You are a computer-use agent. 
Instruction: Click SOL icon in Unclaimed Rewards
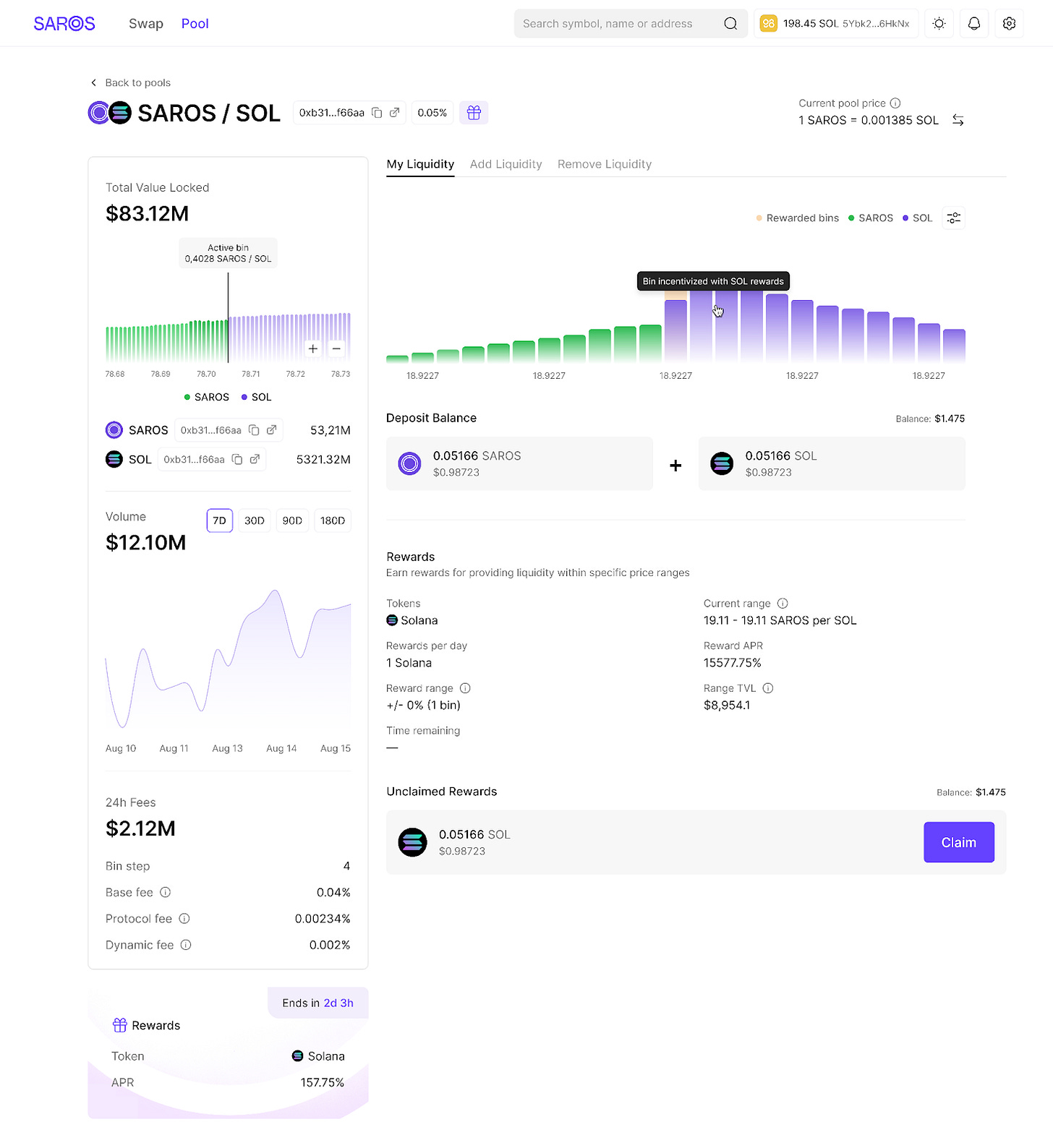coord(413,842)
